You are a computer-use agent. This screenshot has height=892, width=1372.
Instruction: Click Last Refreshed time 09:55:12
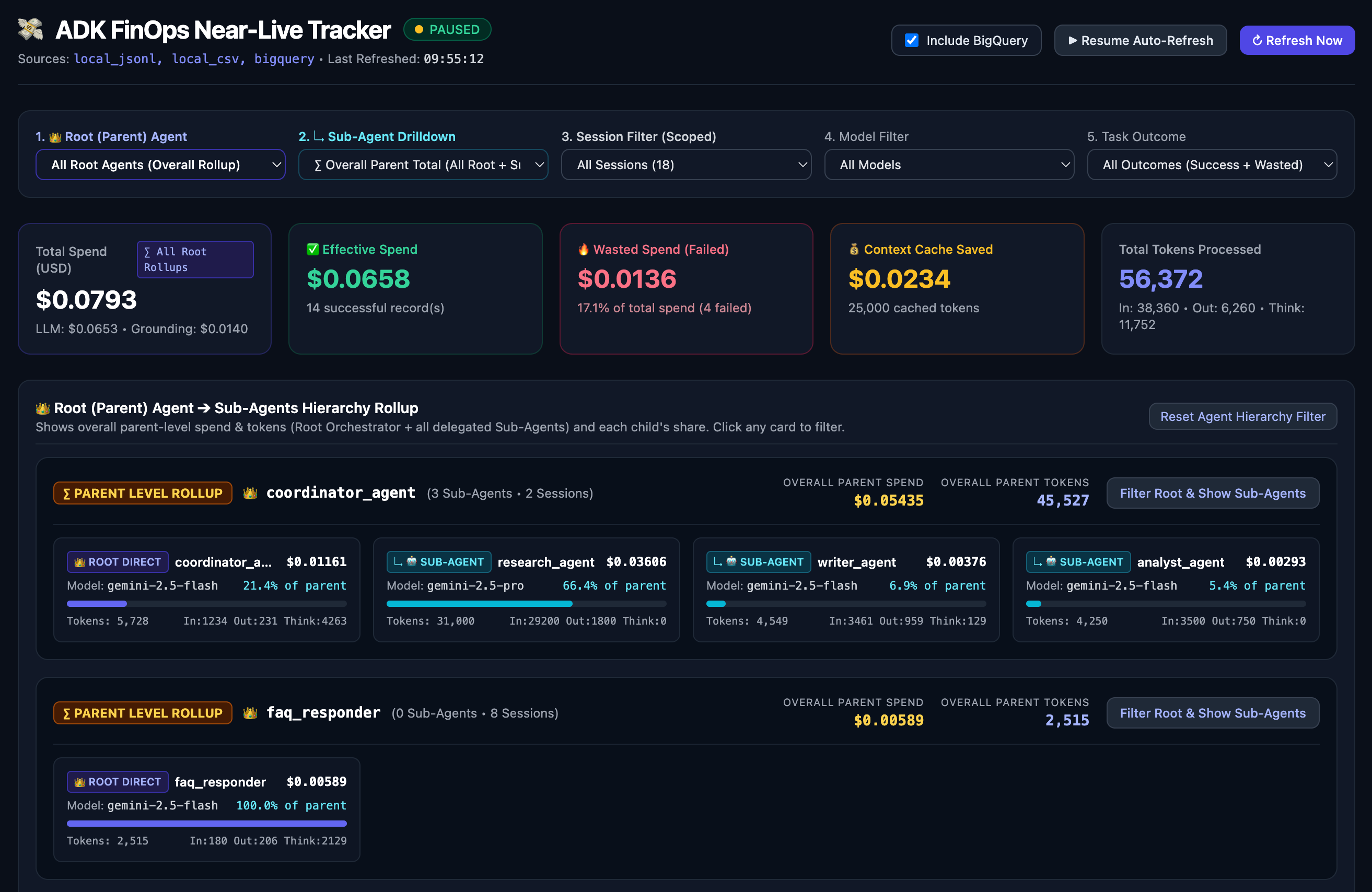tap(454, 59)
